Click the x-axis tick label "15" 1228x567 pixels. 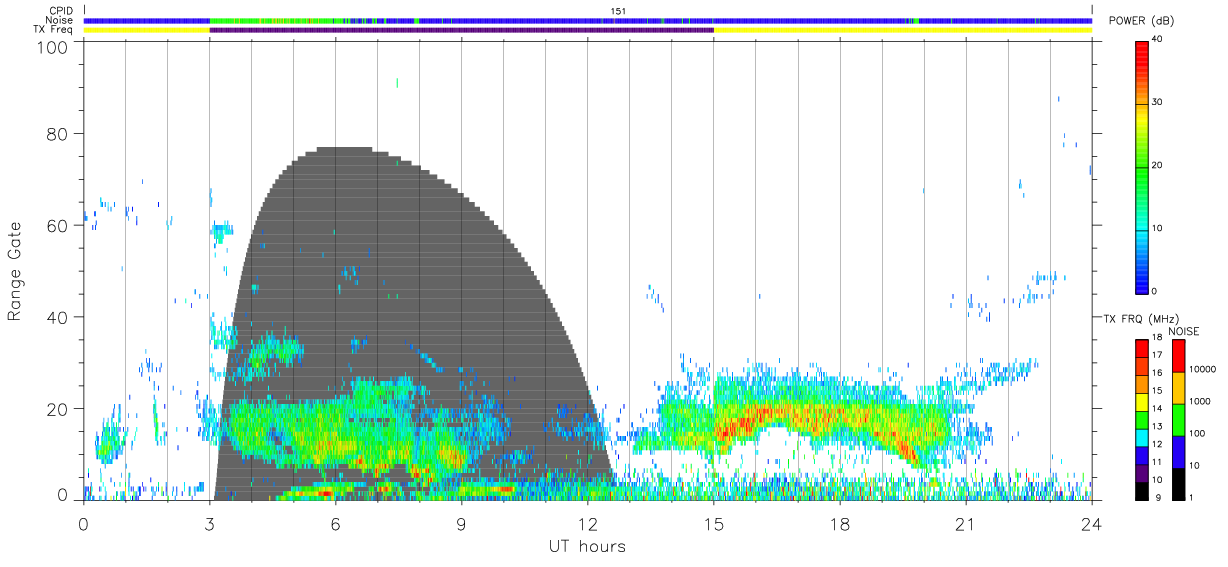(x=714, y=524)
